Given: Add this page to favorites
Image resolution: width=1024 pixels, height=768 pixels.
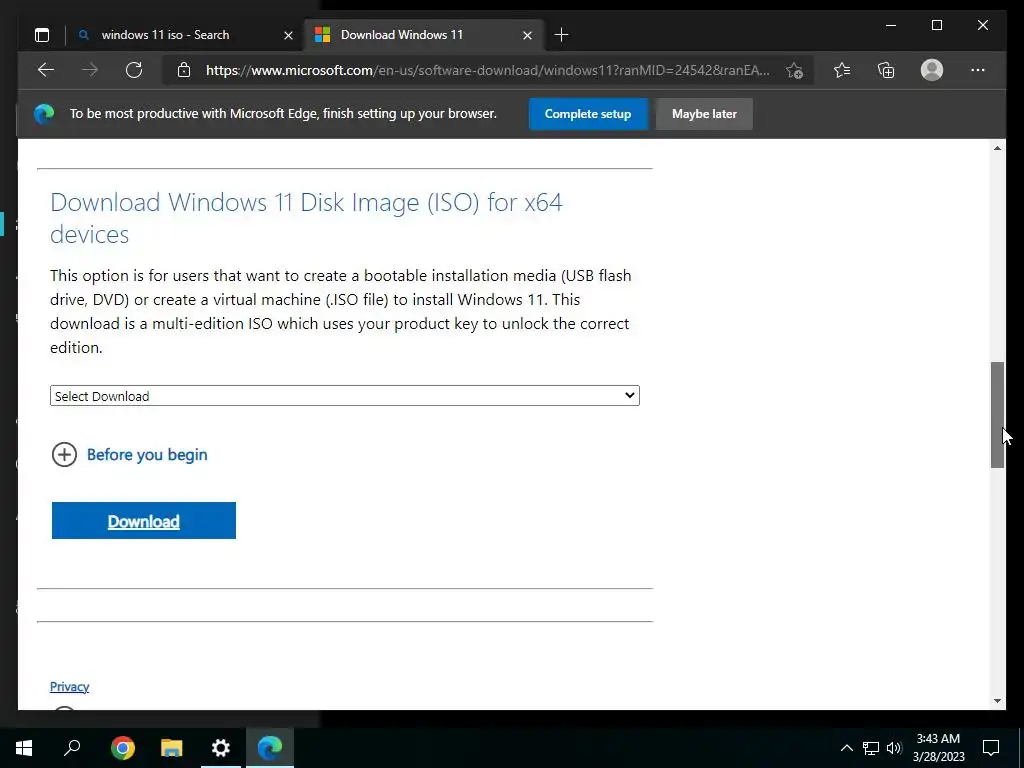Looking at the screenshot, I should (794, 71).
